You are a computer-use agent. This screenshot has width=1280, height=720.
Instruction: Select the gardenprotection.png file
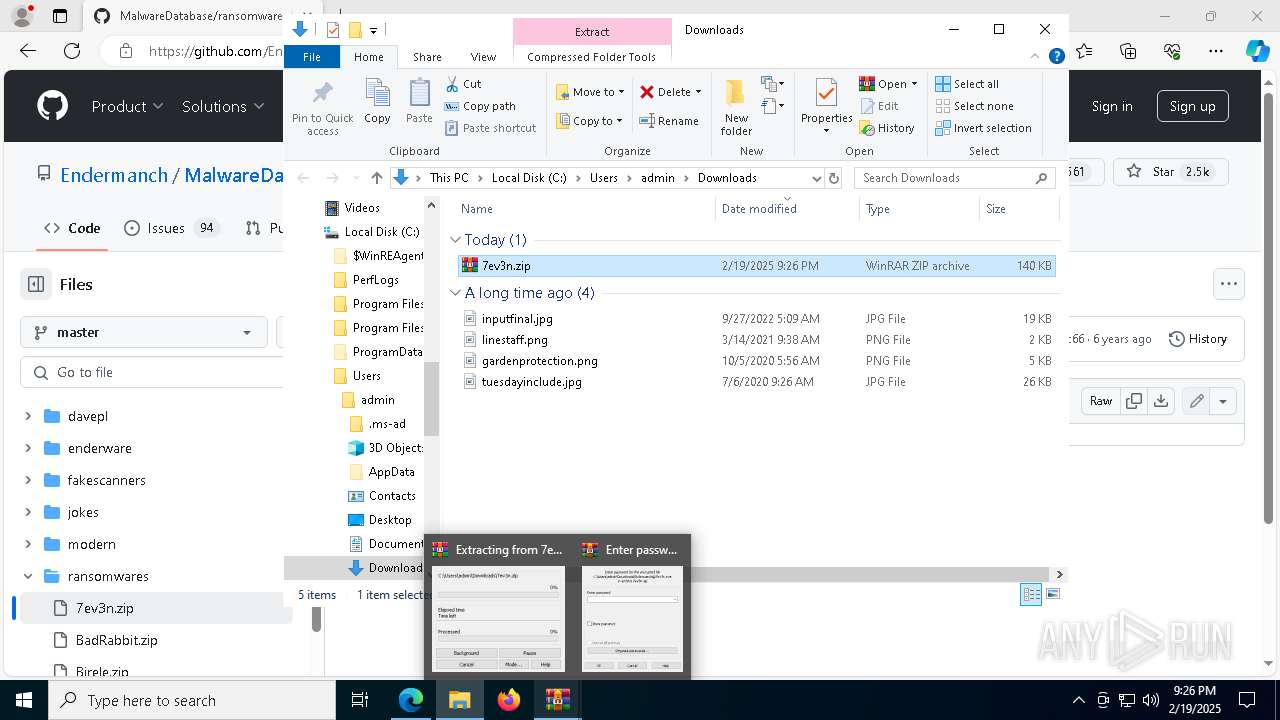539,361
